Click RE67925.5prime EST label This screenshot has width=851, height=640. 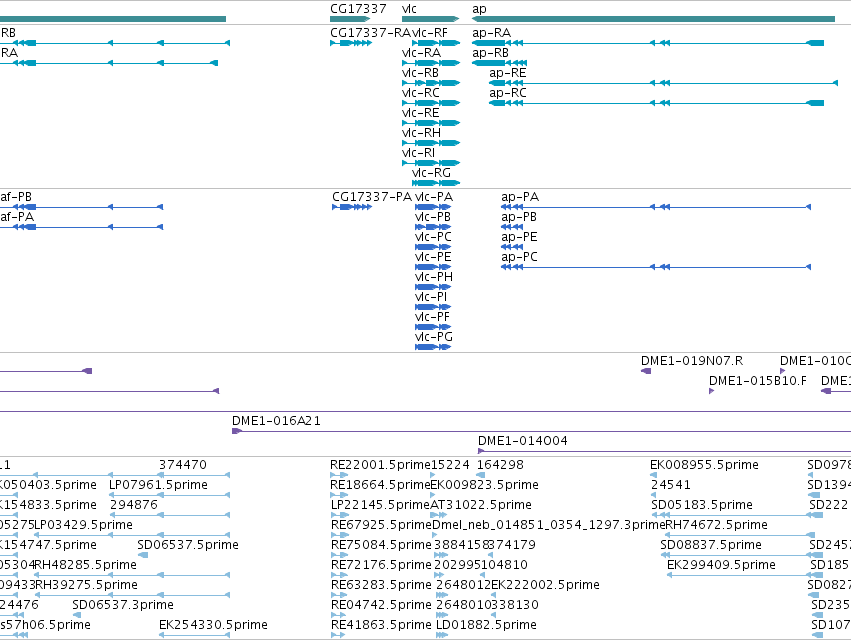[381, 525]
